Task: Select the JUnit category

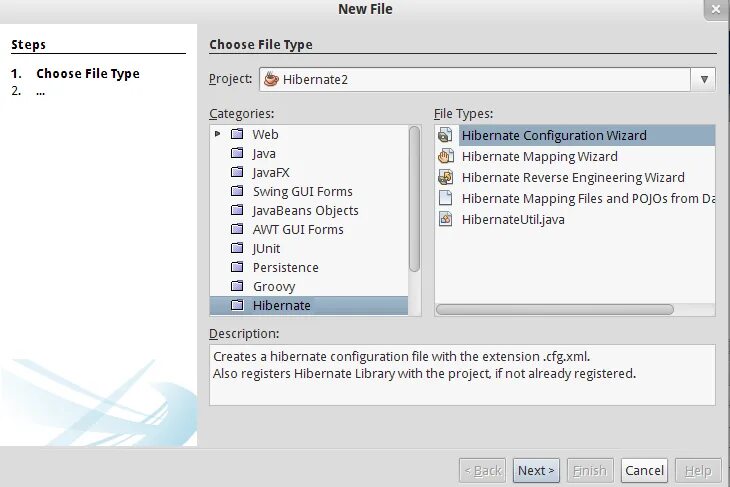Action: [266, 249]
